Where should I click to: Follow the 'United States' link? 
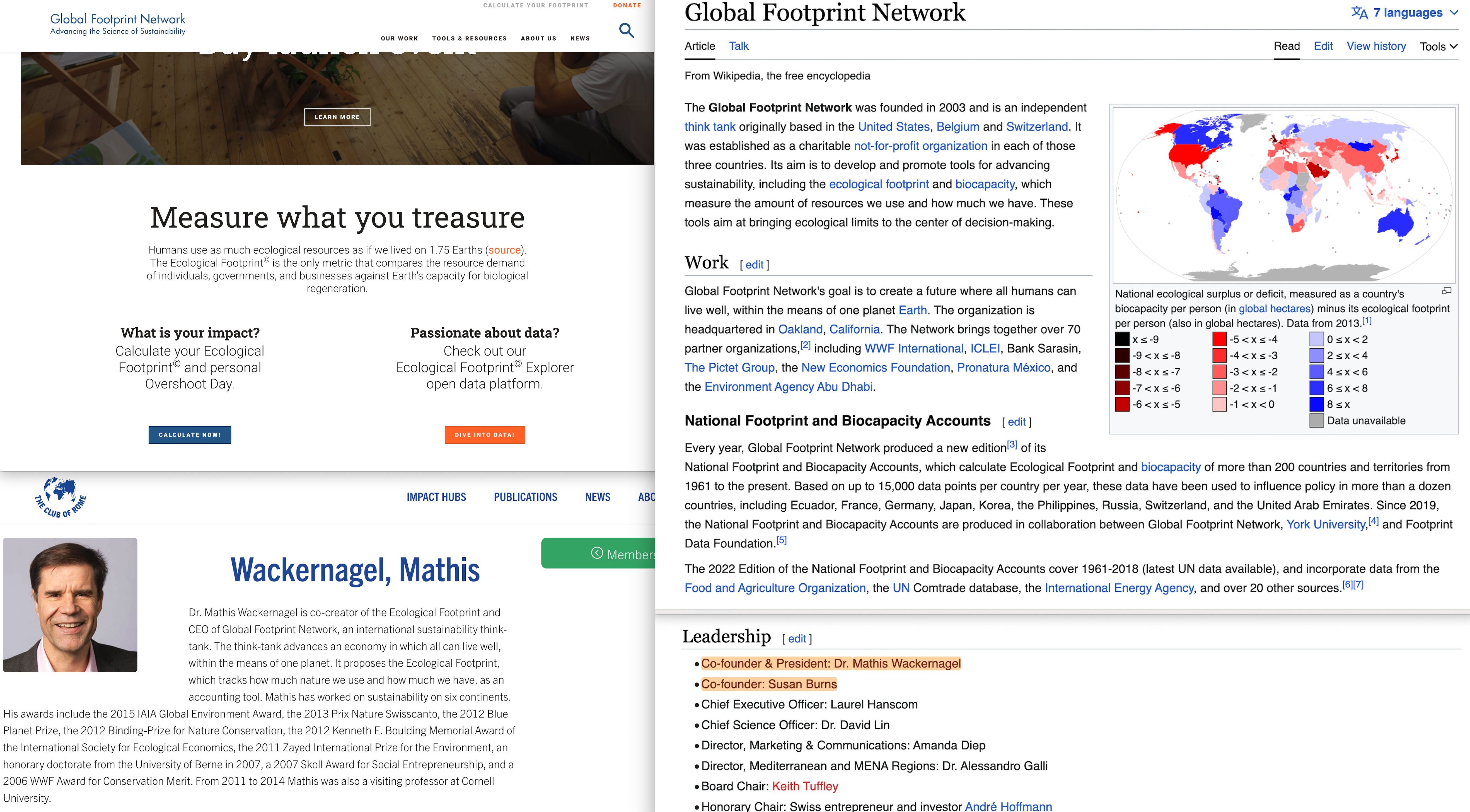pos(894,127)
